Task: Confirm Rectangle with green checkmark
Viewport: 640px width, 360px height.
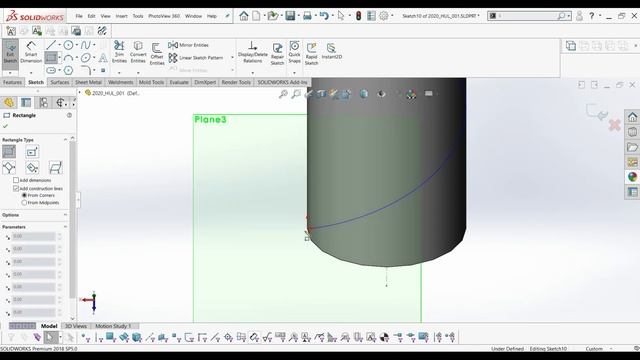Action: [x=5, y=126]
